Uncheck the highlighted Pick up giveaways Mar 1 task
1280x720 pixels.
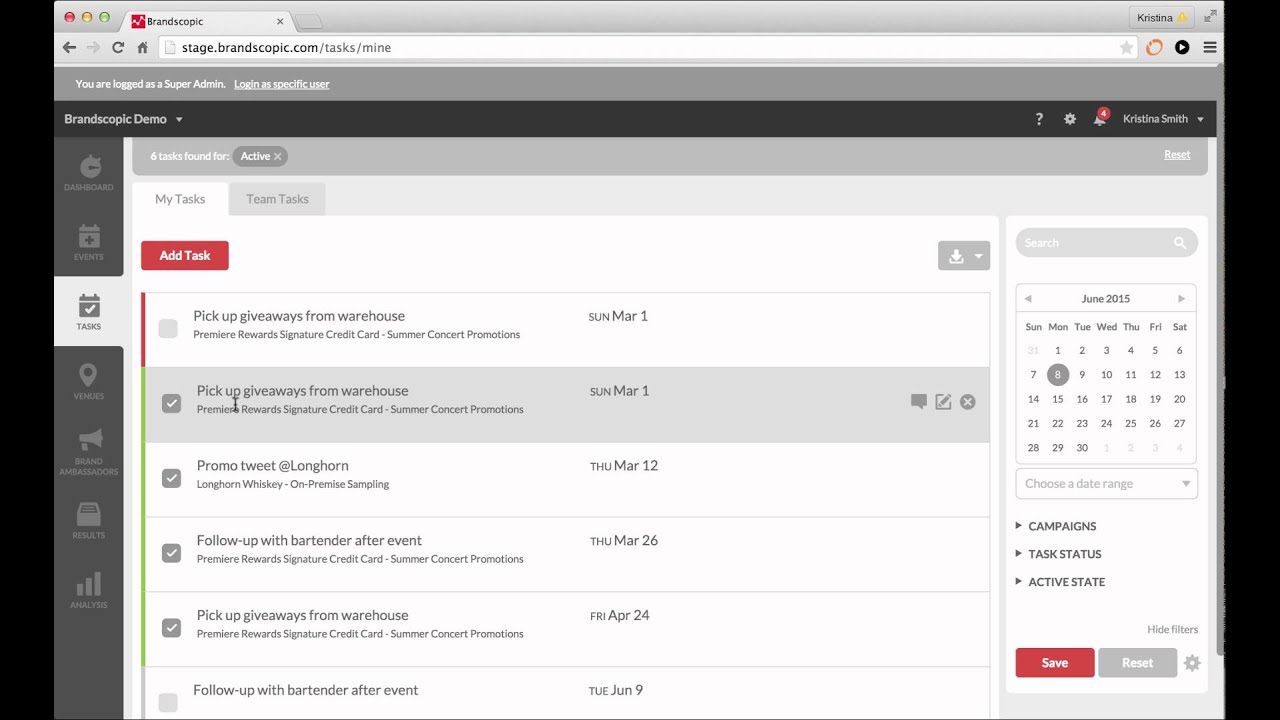(x=171, y=403)
